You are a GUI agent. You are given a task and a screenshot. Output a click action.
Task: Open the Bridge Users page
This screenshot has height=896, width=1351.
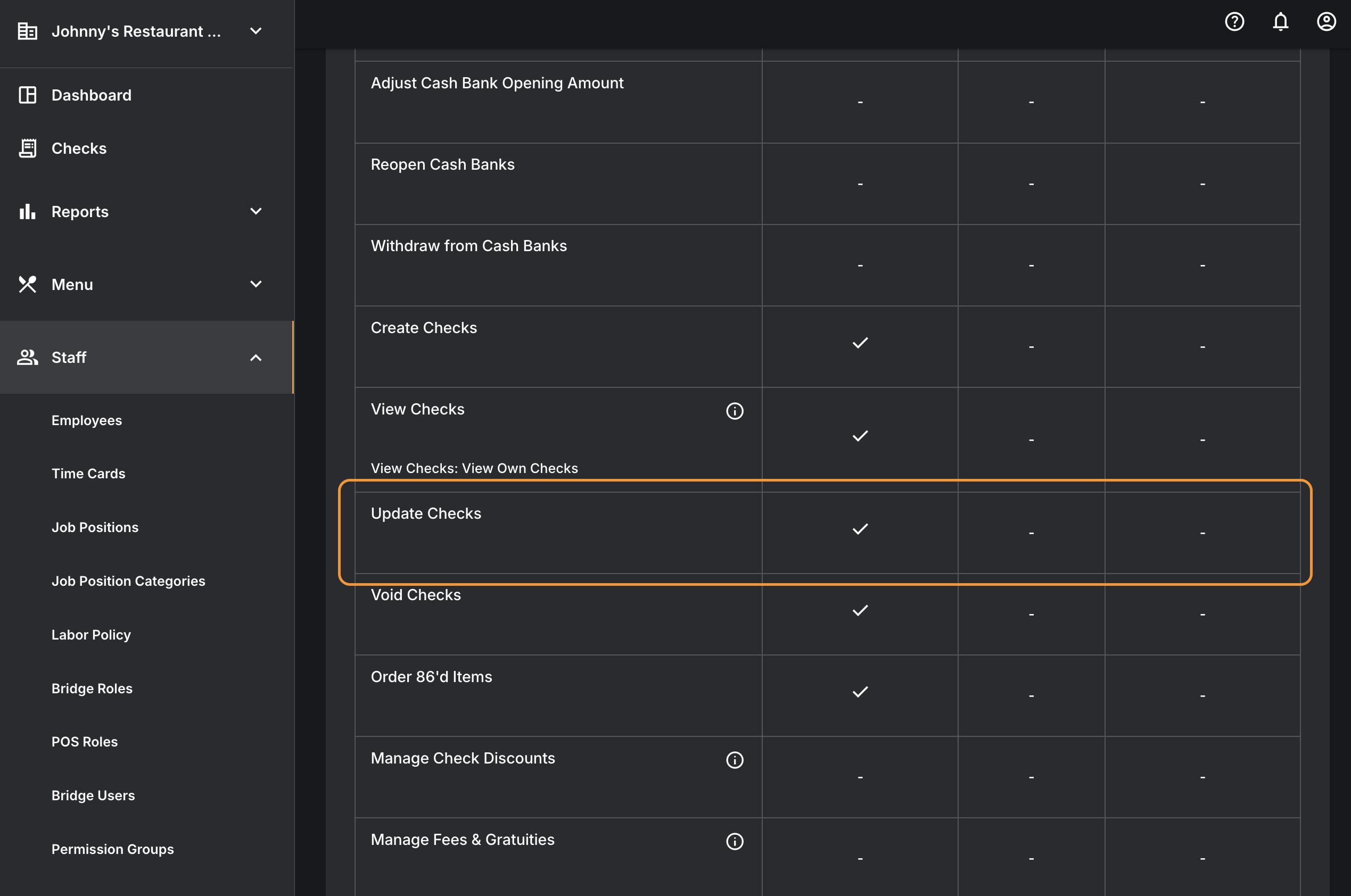pos(93,795)
